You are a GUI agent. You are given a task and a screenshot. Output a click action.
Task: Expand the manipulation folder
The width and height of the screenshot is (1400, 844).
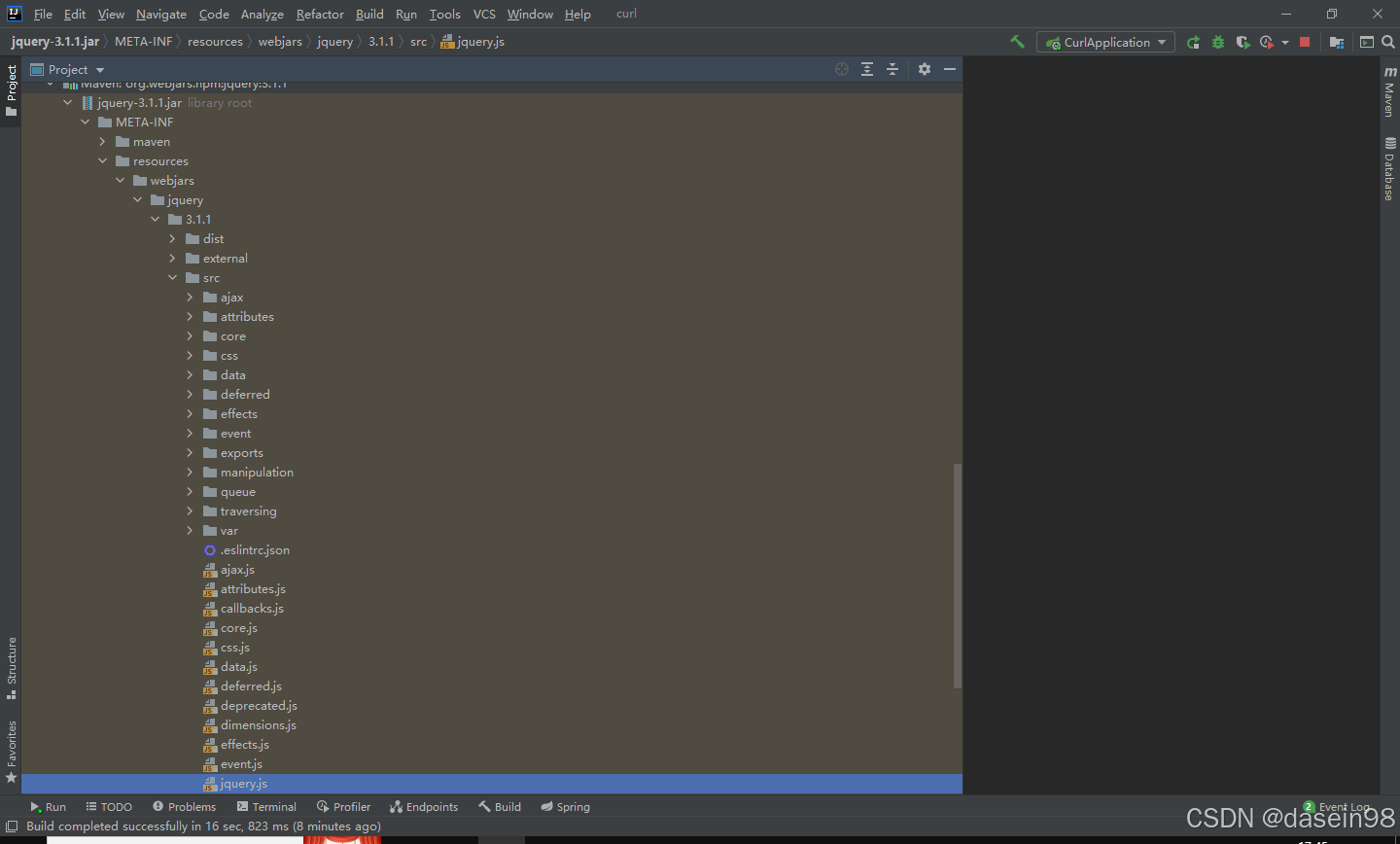[190, 472]
